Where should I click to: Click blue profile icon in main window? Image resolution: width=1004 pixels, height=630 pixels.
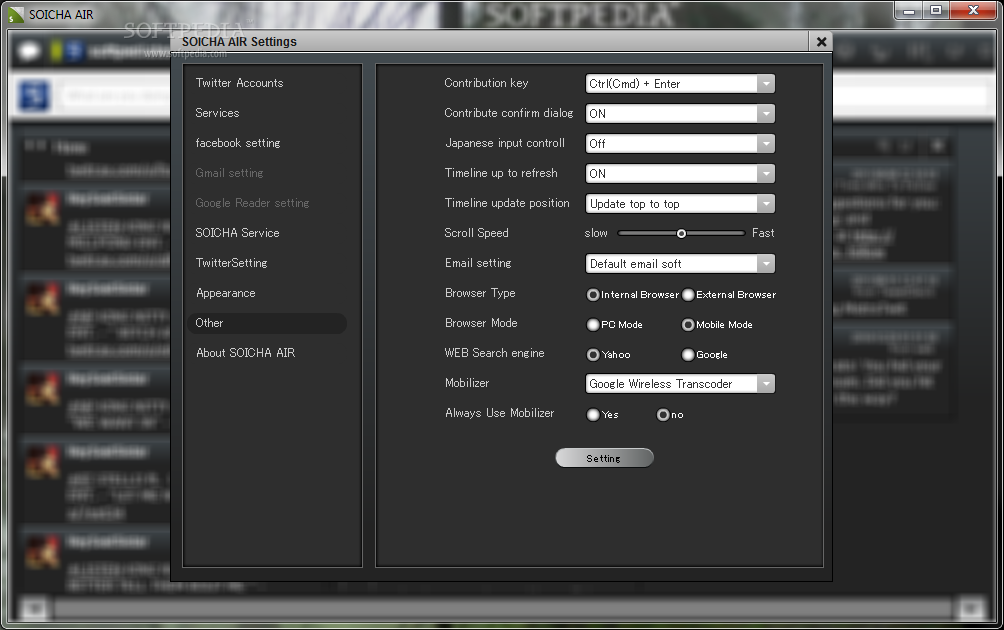pos(35,96)
